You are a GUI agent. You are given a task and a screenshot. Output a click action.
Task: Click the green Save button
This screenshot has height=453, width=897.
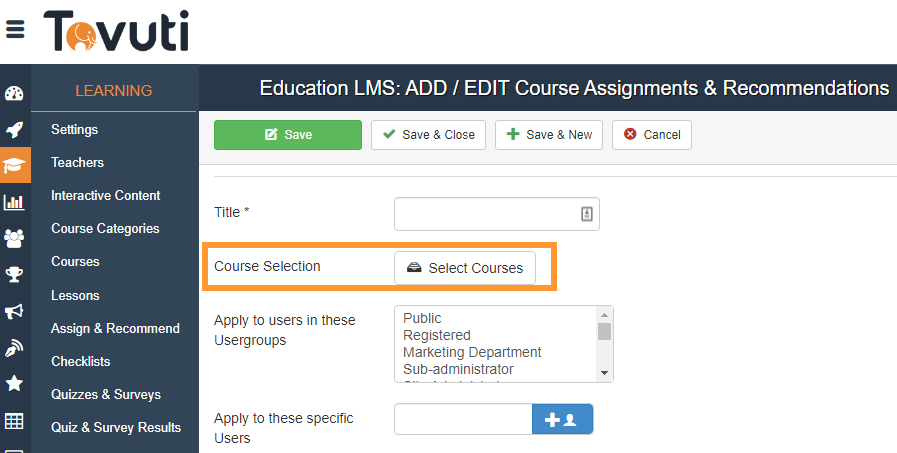tap(288, 135)
